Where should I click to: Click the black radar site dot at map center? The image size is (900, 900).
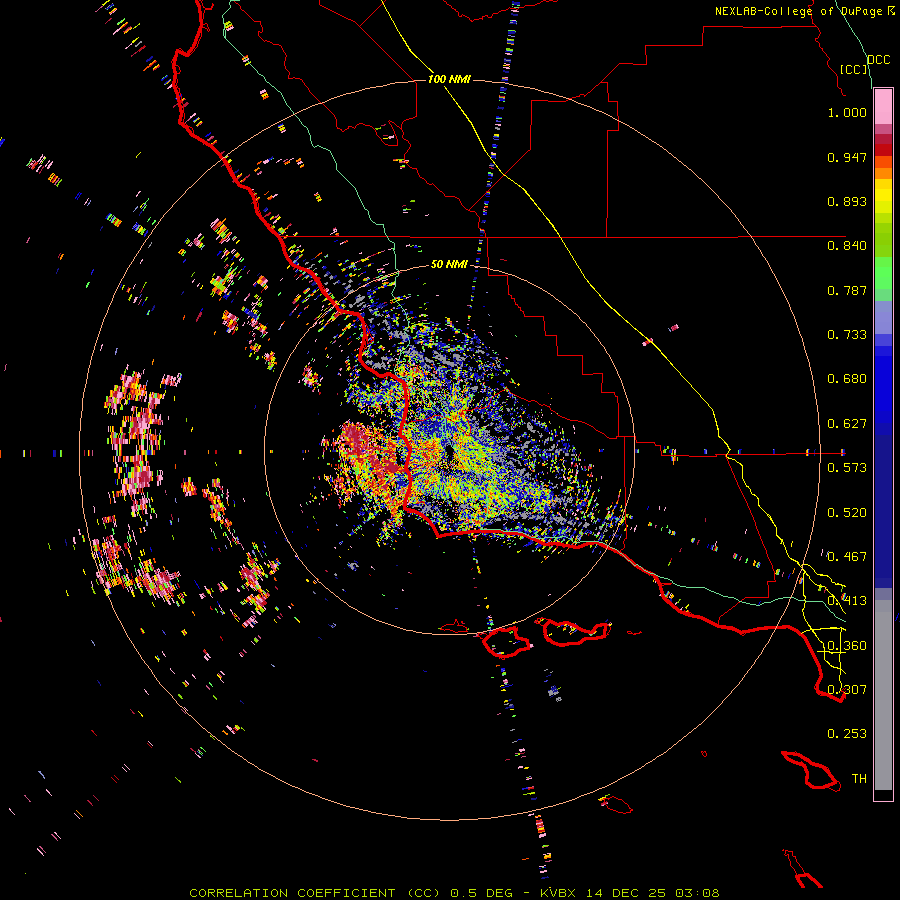[449, 453]
